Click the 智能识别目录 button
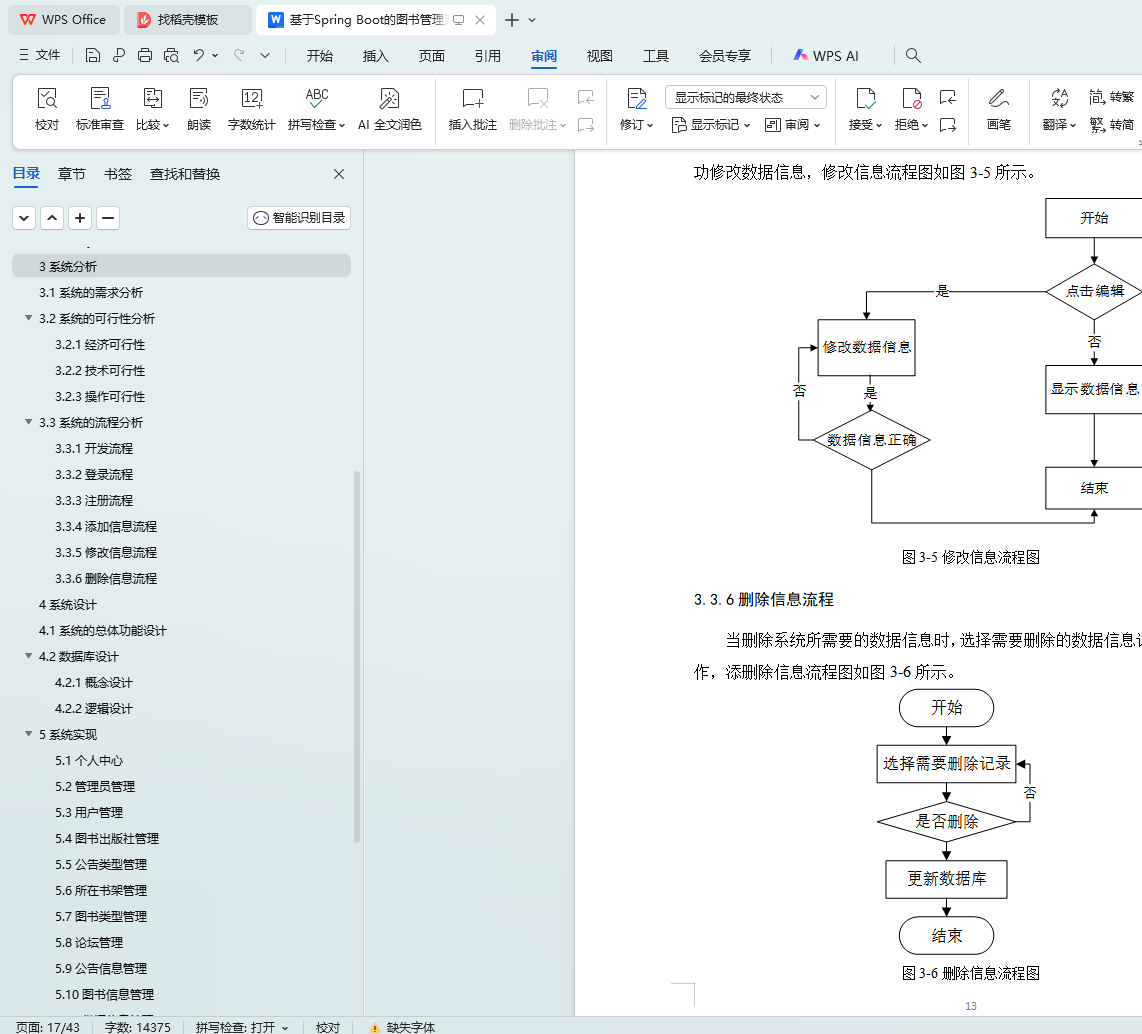The width and height of the screenshot is (1142, 1034). [x=299, y=218]
